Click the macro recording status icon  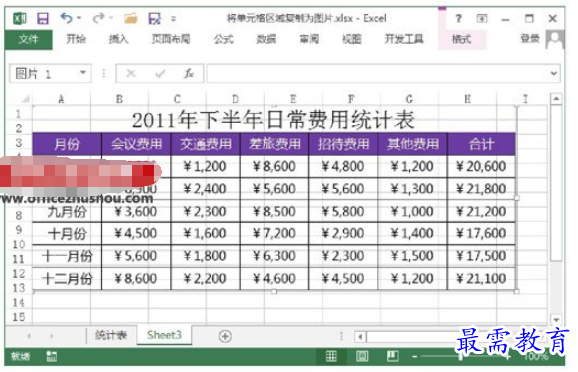pyautogui.click(x=51, y=356)
